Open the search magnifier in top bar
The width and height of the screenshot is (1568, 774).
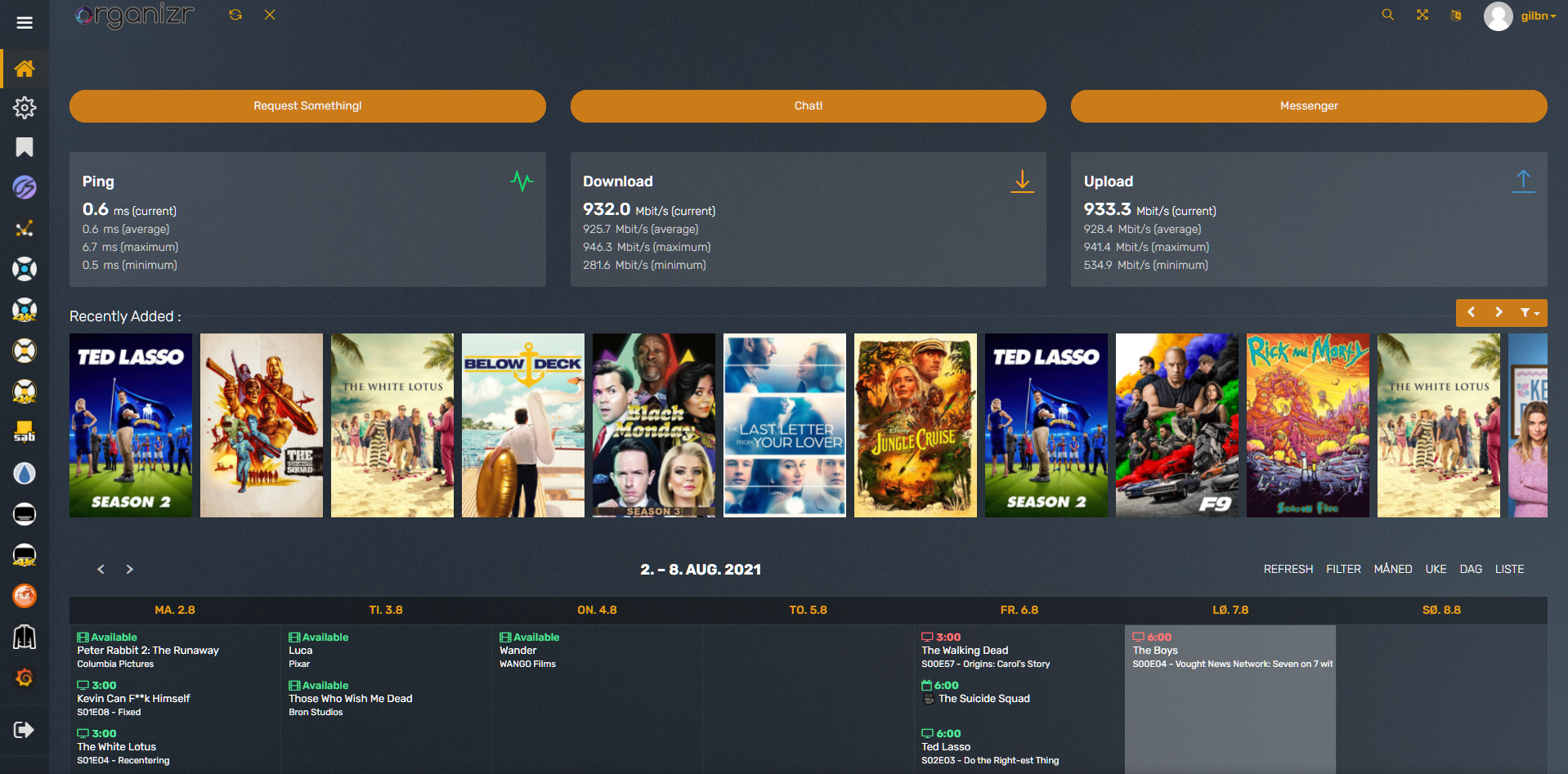coord(1387,15)
